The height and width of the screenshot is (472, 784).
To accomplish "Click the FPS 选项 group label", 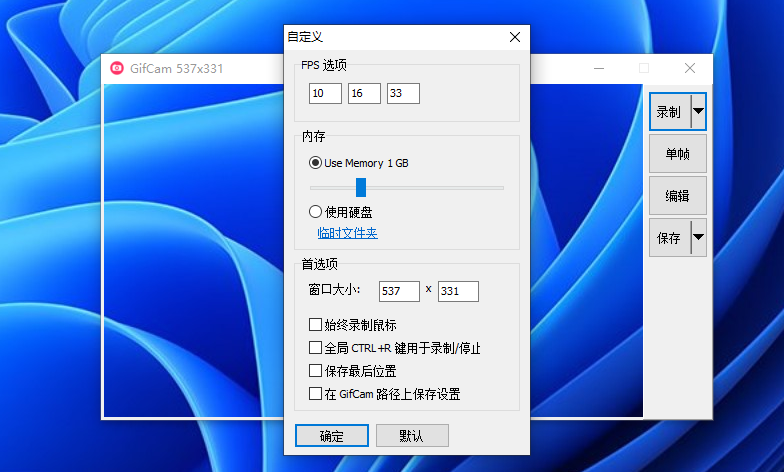I will 324,65.
